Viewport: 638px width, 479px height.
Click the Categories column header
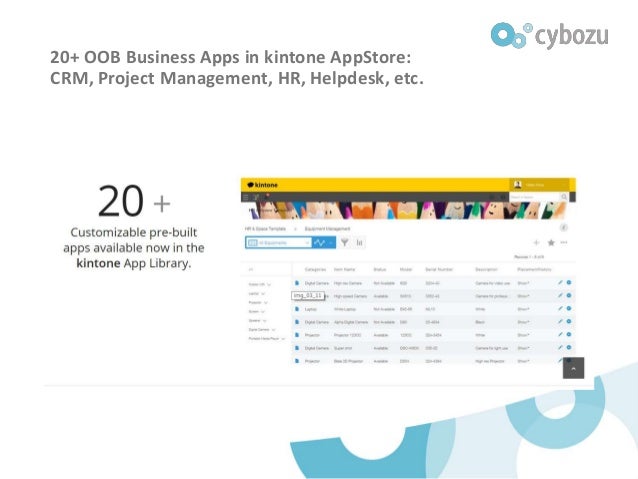(x=315, y=269)
